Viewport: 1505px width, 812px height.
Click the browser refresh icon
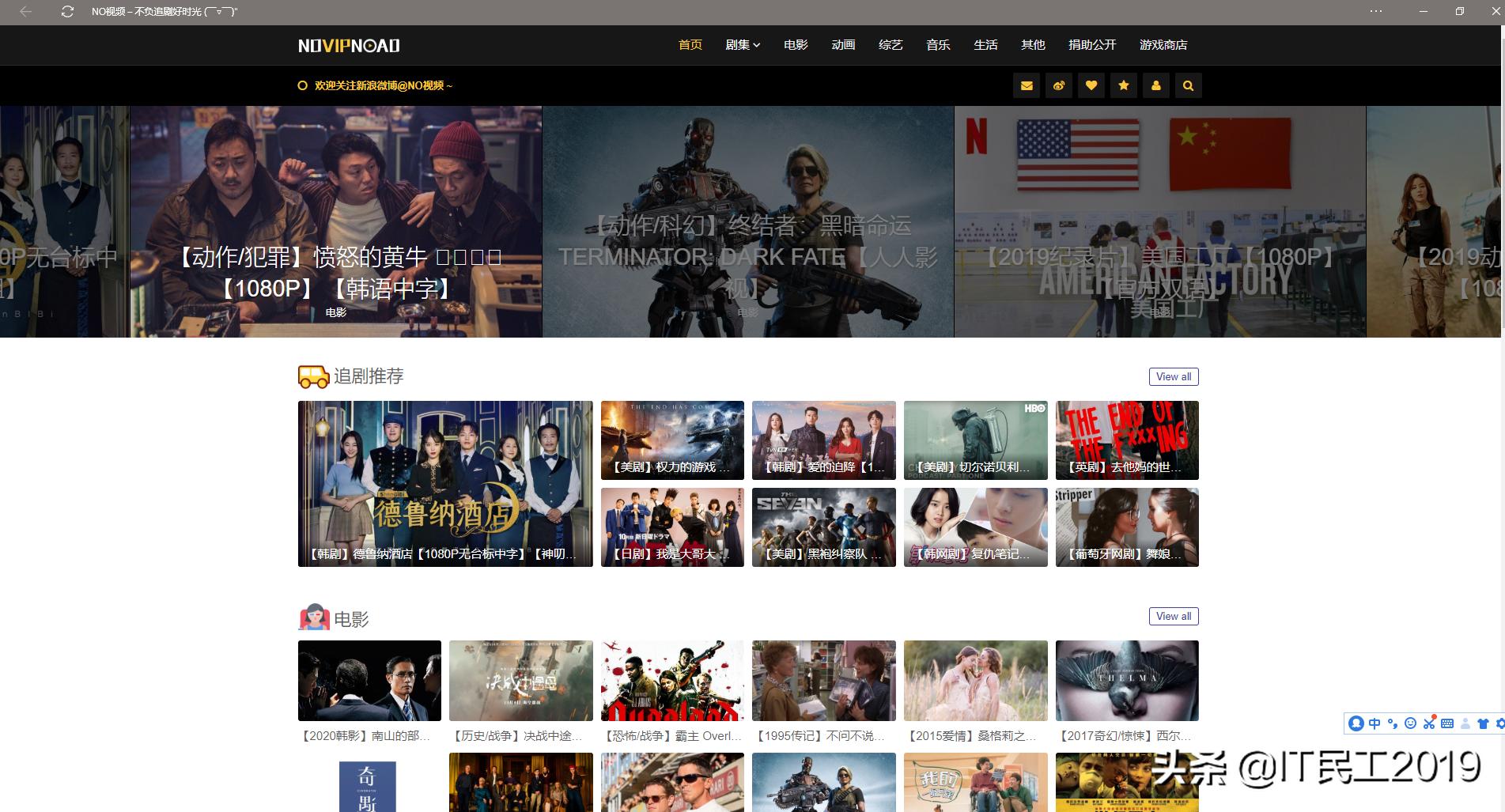click(x=67, y=12)
